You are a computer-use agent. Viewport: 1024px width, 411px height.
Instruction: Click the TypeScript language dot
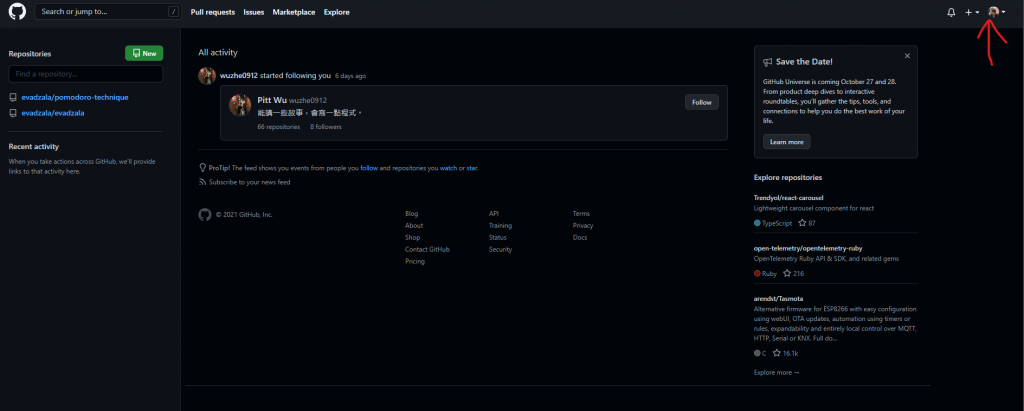coord(757,223)
